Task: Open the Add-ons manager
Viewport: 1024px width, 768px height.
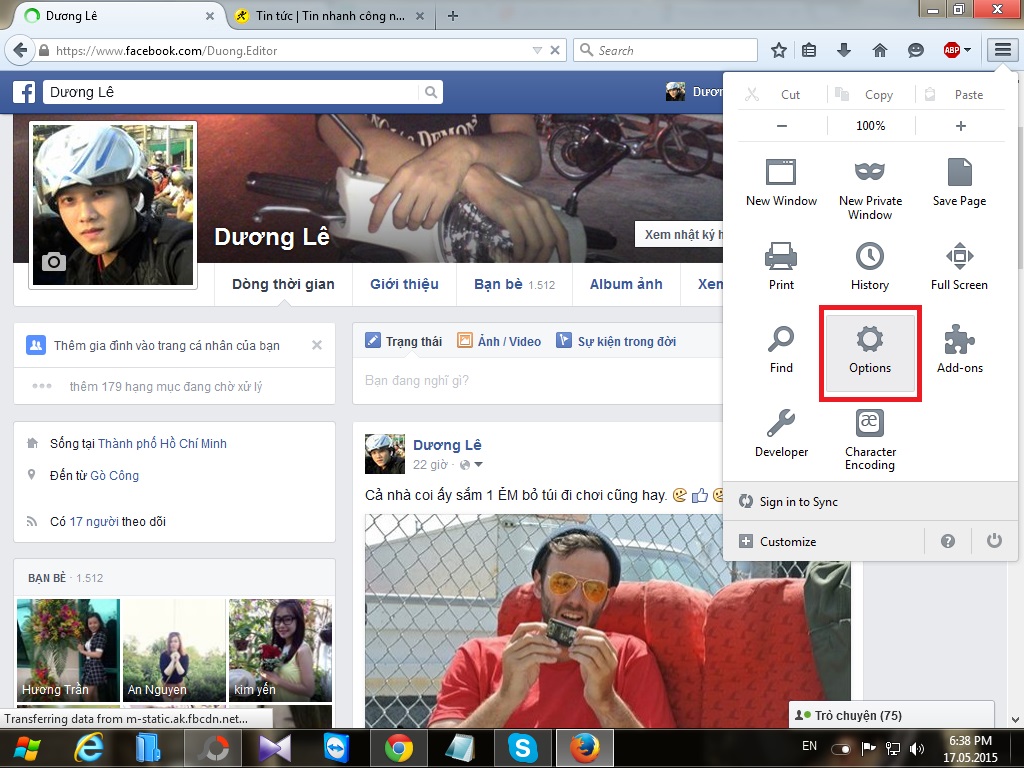Action: [x=959, y=352]
